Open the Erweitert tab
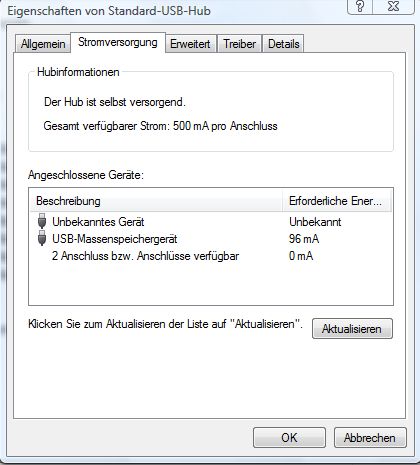 [x=191, y=44]
